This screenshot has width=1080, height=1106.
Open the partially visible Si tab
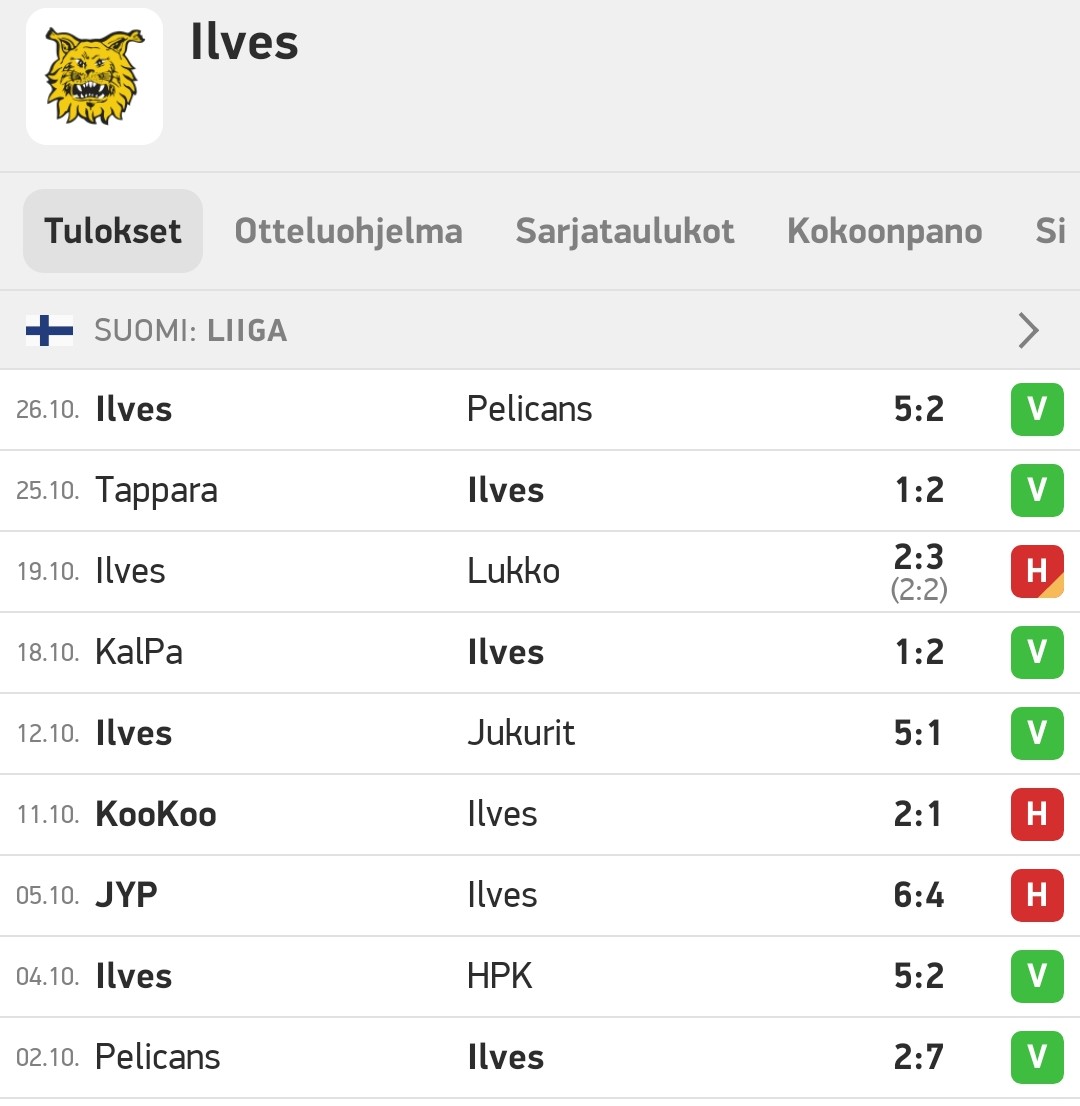click(x=1050, y=231)
